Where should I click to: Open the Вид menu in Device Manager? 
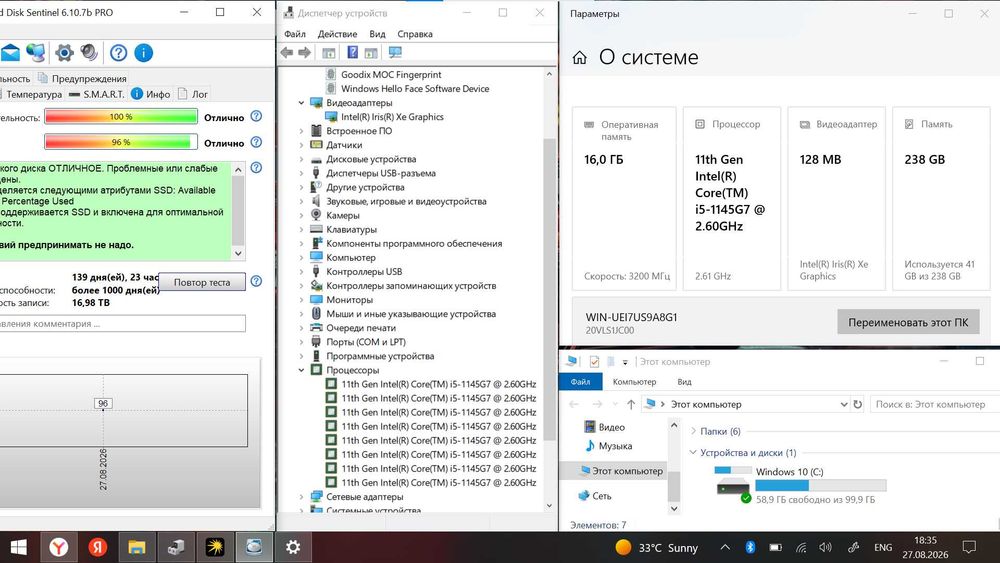[378, 34]
